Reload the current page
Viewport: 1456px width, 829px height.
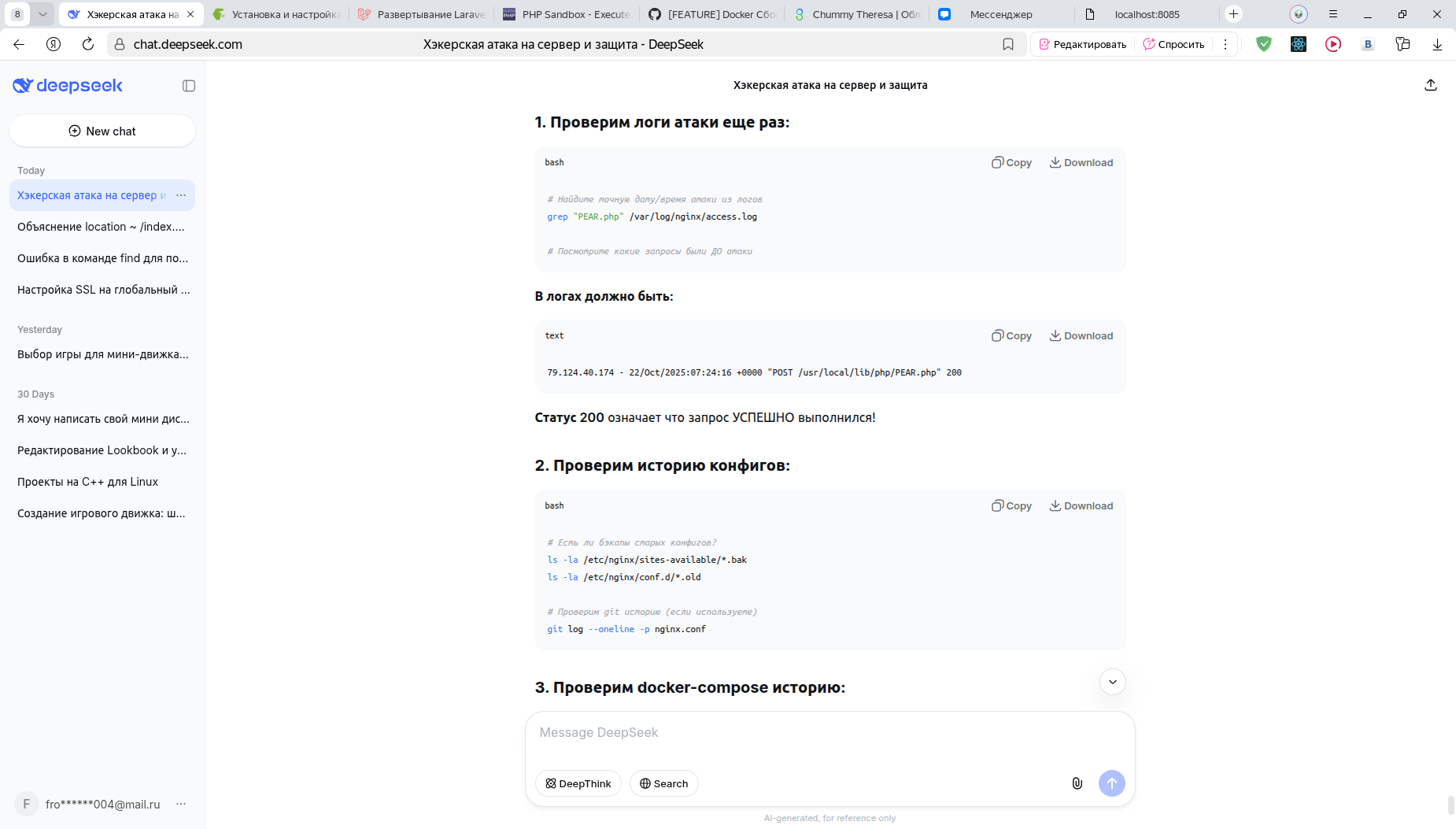88,45
